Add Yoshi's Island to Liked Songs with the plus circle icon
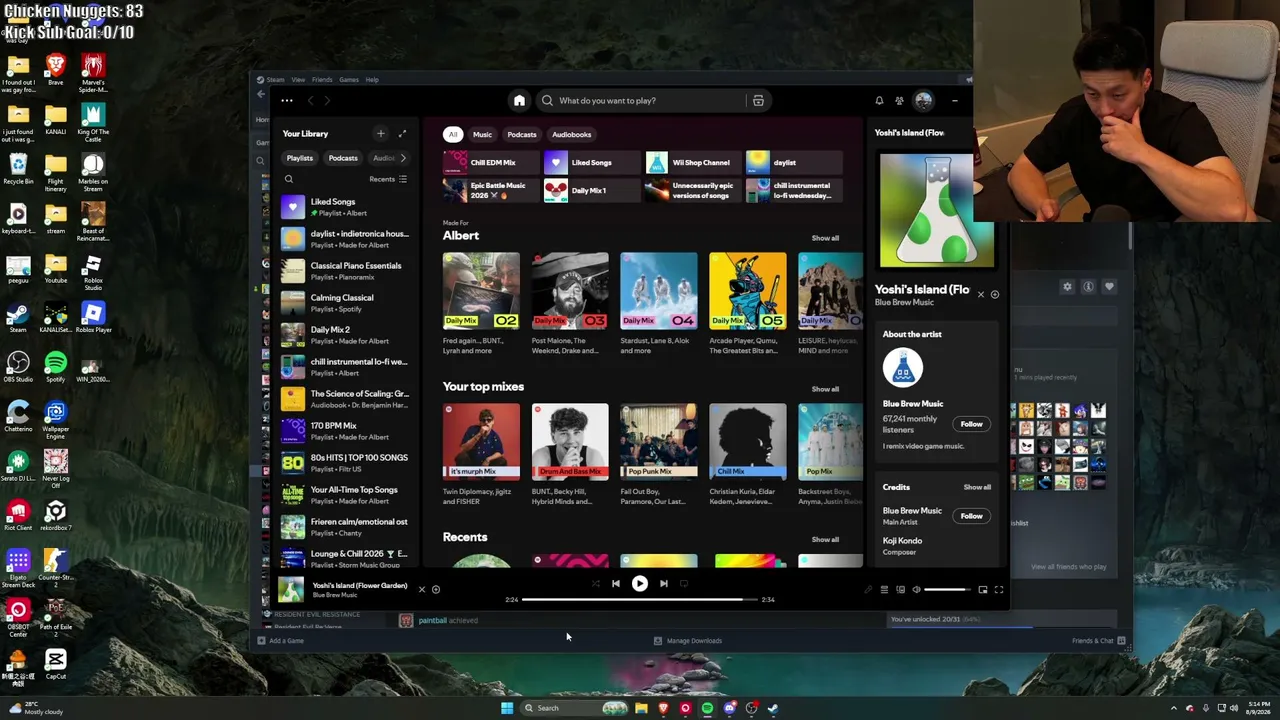Image resolution: width=1280 pixels, height=720 pixels. 435,589
